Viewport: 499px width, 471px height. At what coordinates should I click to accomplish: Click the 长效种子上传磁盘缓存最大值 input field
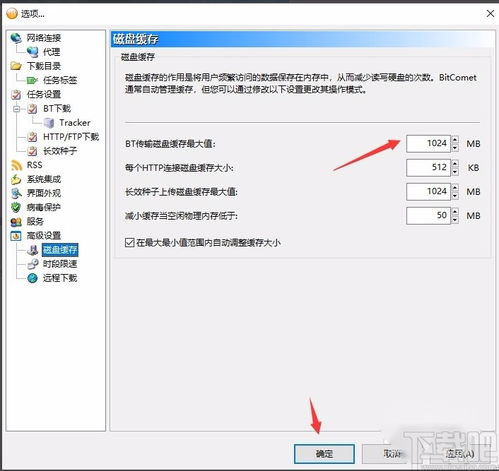coord(428,192)
